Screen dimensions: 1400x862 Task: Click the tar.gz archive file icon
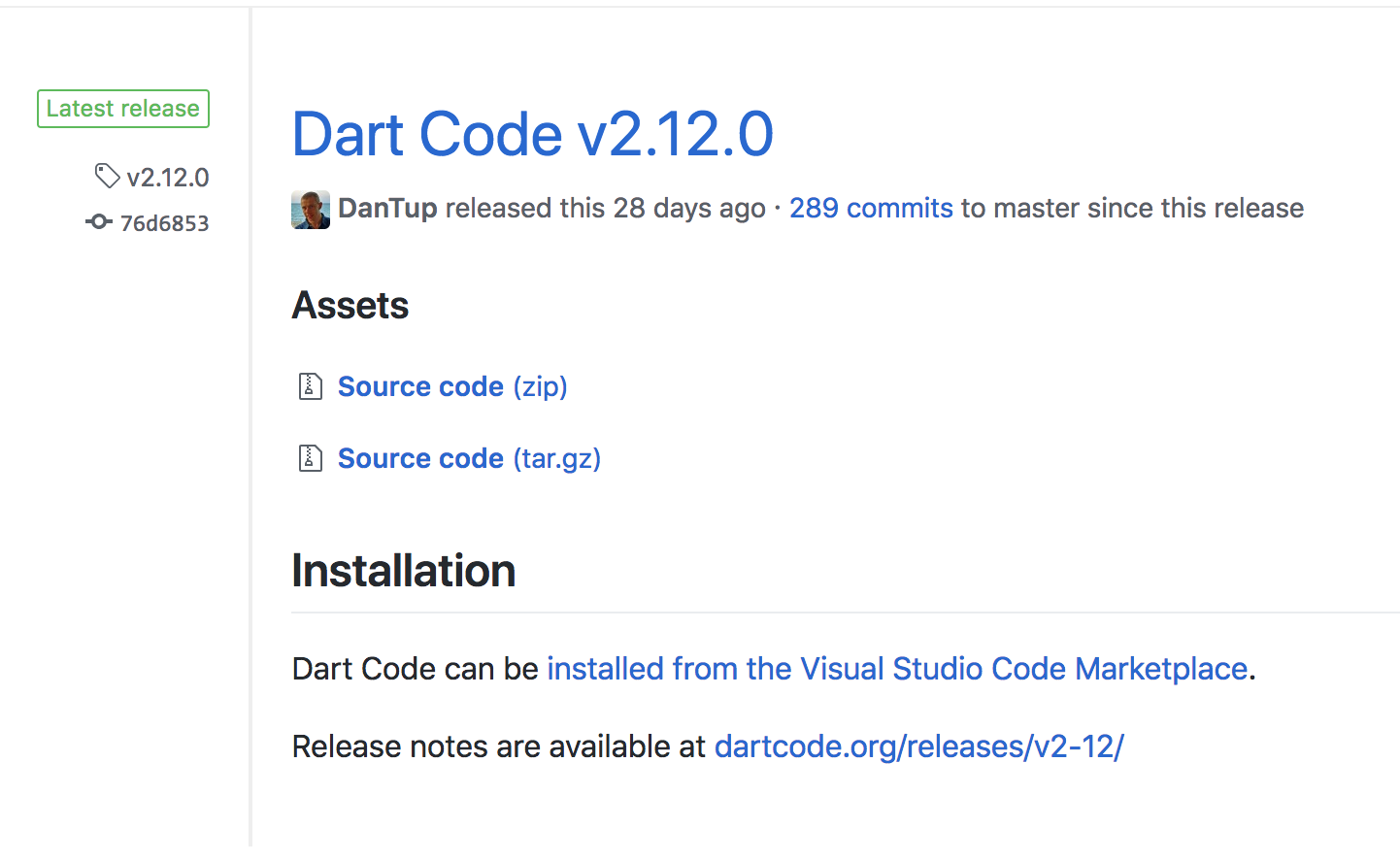pos(310,458)
